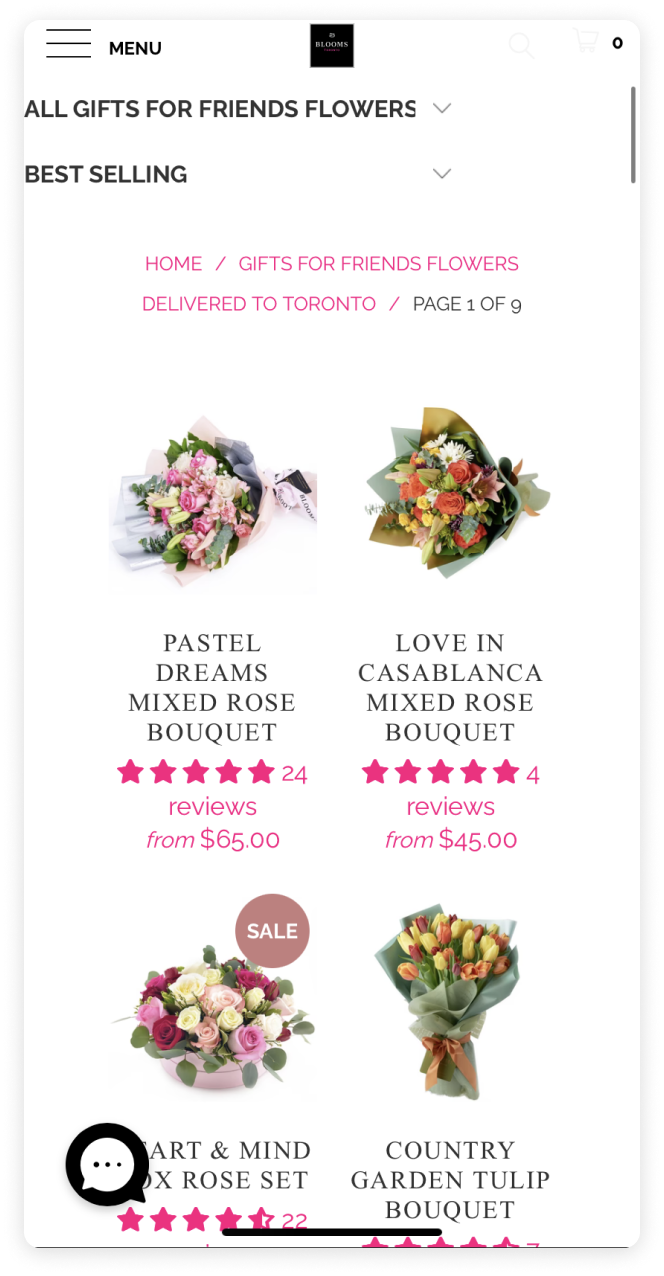The width and height of the screenshot is (664, 1276).
Task: Tap the SALE badge on the rose box
Action: tap(272, 931)
